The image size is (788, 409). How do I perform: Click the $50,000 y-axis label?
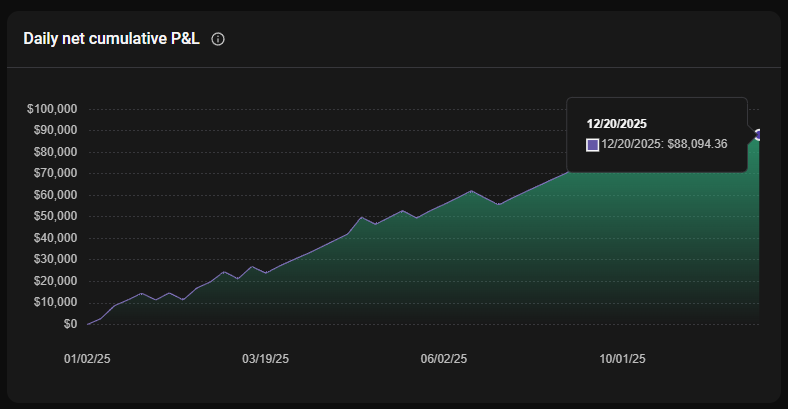click(55, 216)
